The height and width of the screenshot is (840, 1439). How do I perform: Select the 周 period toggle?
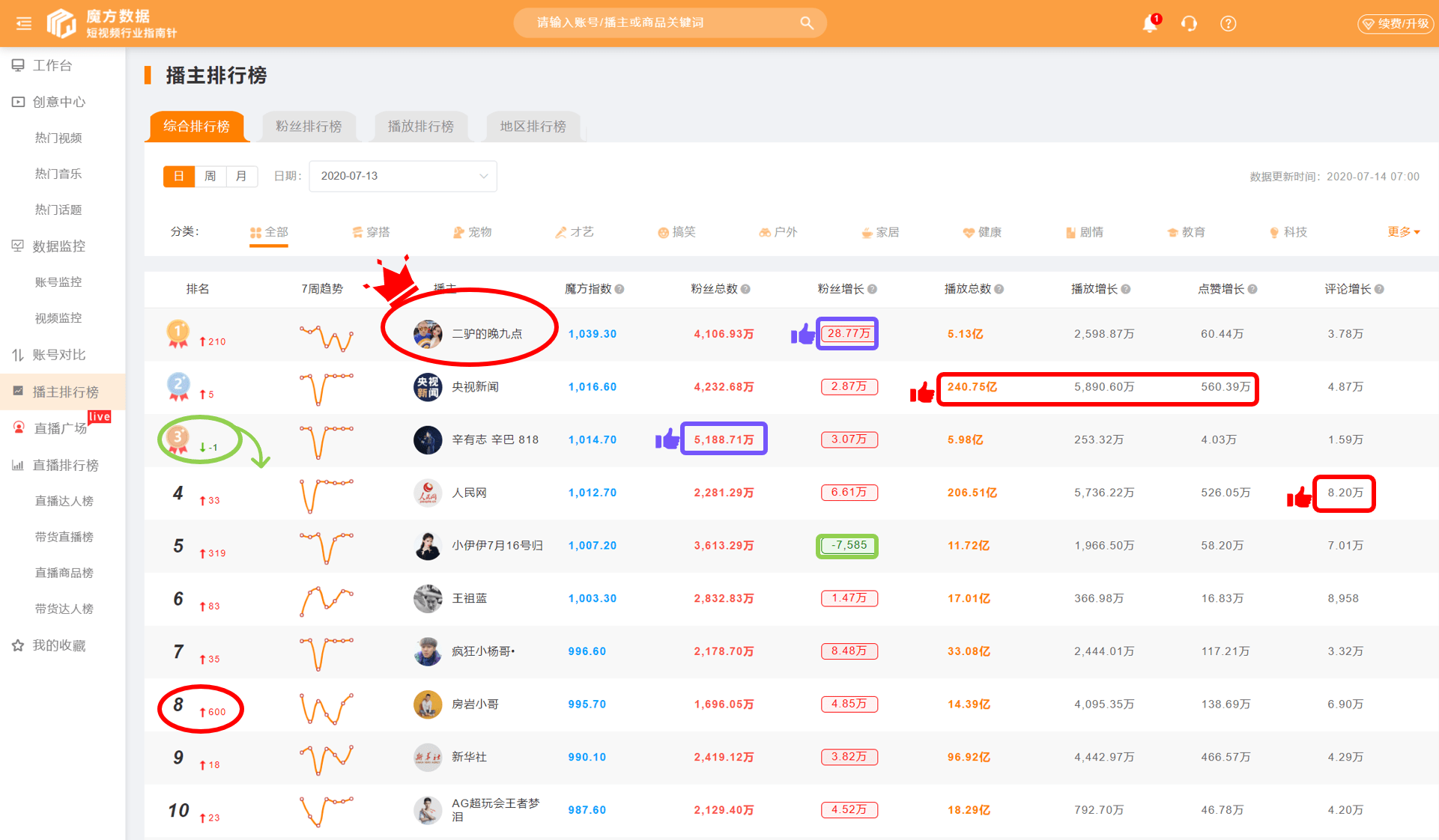coord(210,176)
